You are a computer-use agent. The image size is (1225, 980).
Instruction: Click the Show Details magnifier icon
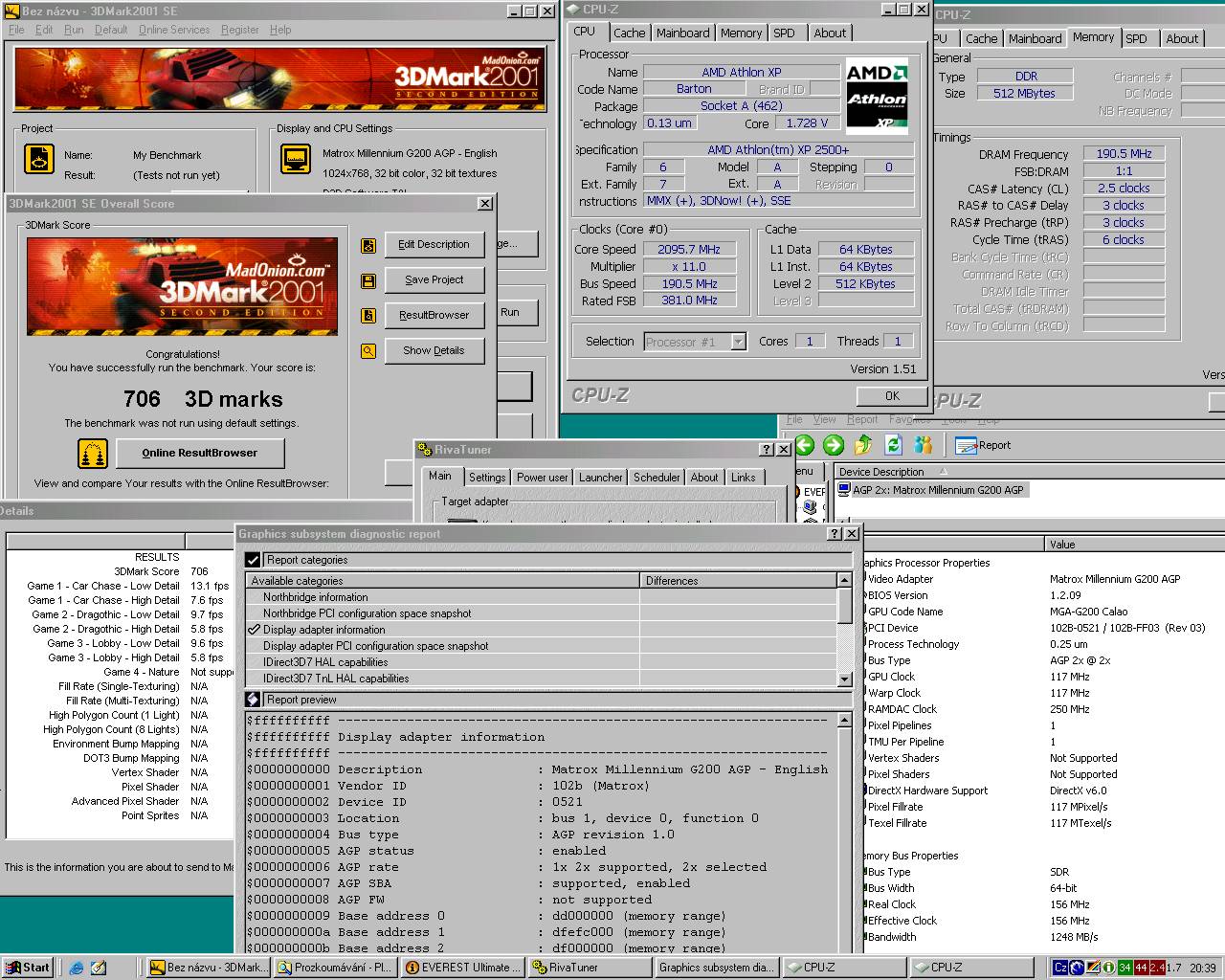[368, 351]
